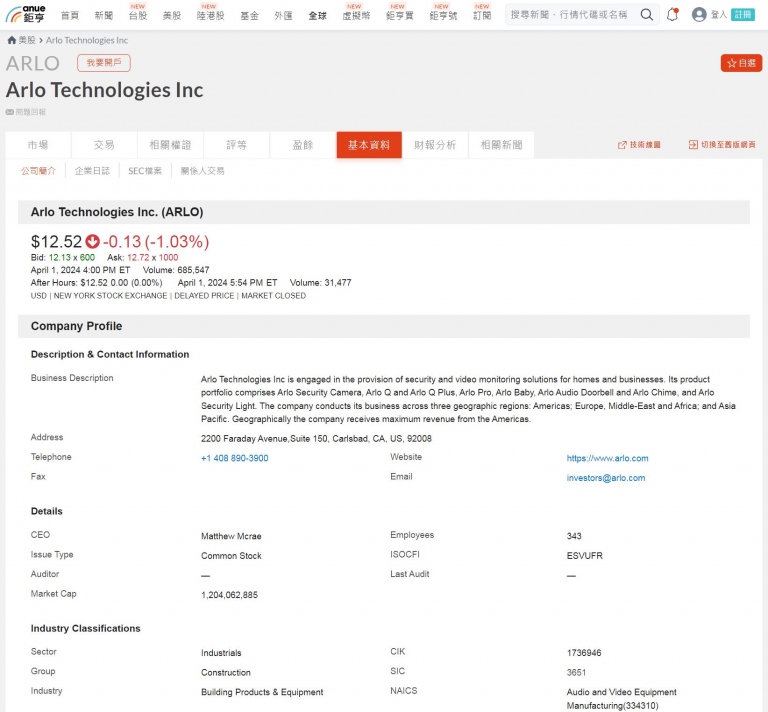Open 虛擬幣 in top navigation

click(x=356, y=16)
